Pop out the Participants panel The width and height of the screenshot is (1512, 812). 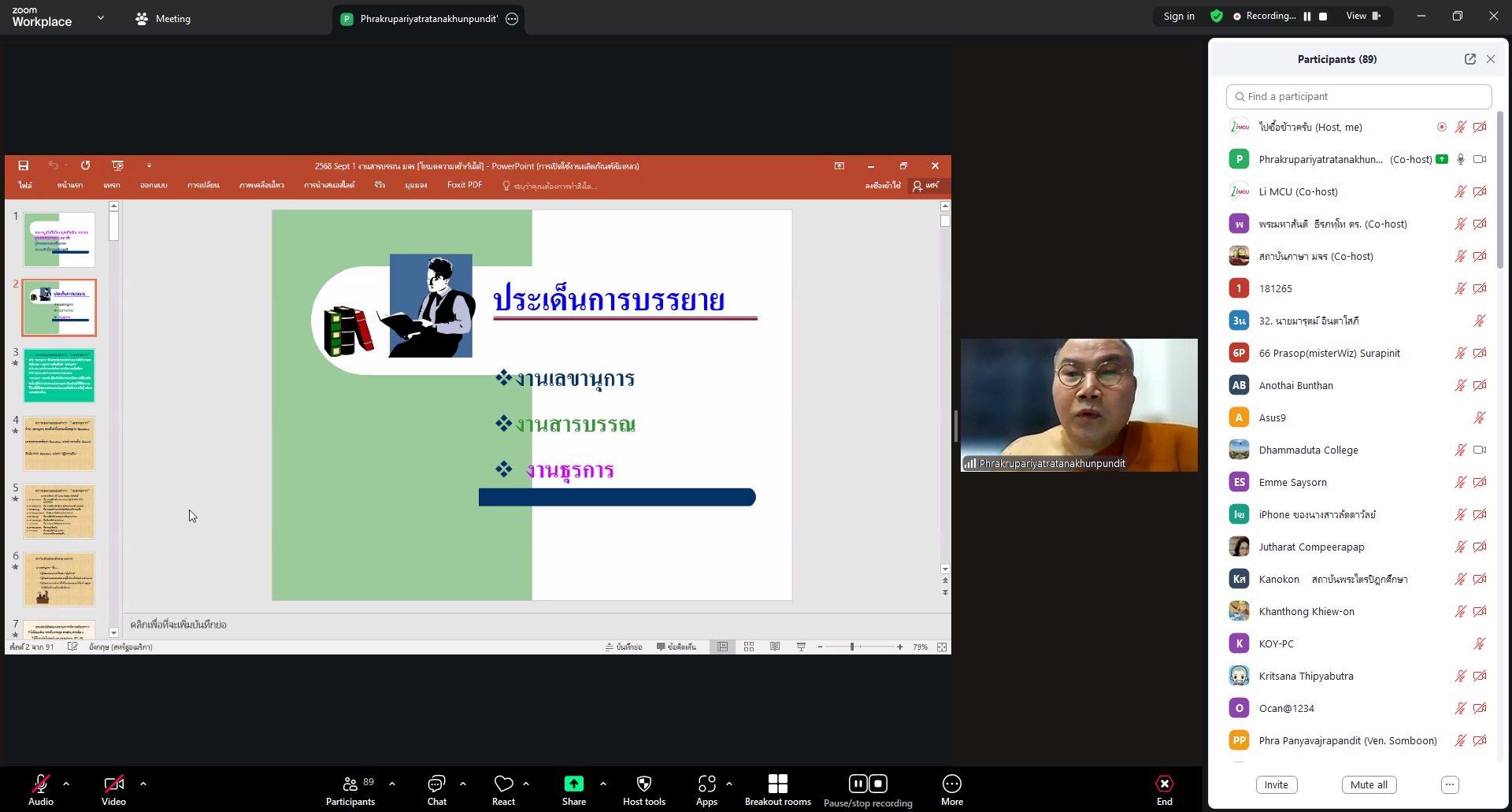click(1469, 59)
